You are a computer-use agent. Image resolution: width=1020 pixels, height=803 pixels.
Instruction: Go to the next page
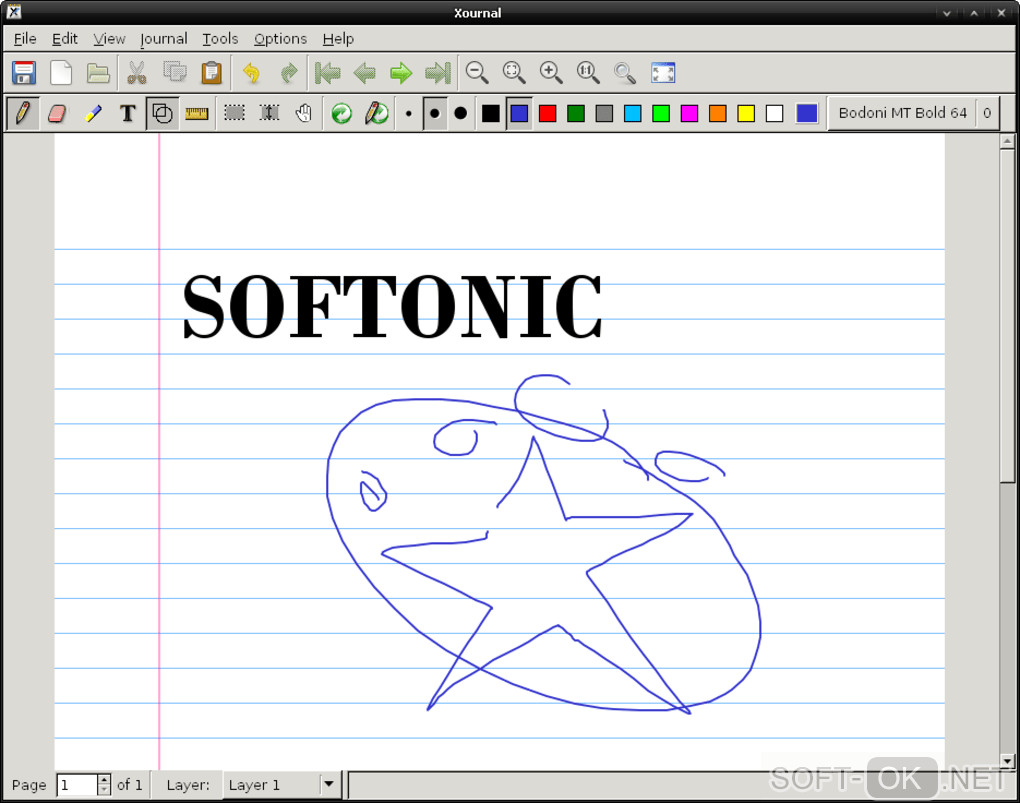[x=401, y=73]
